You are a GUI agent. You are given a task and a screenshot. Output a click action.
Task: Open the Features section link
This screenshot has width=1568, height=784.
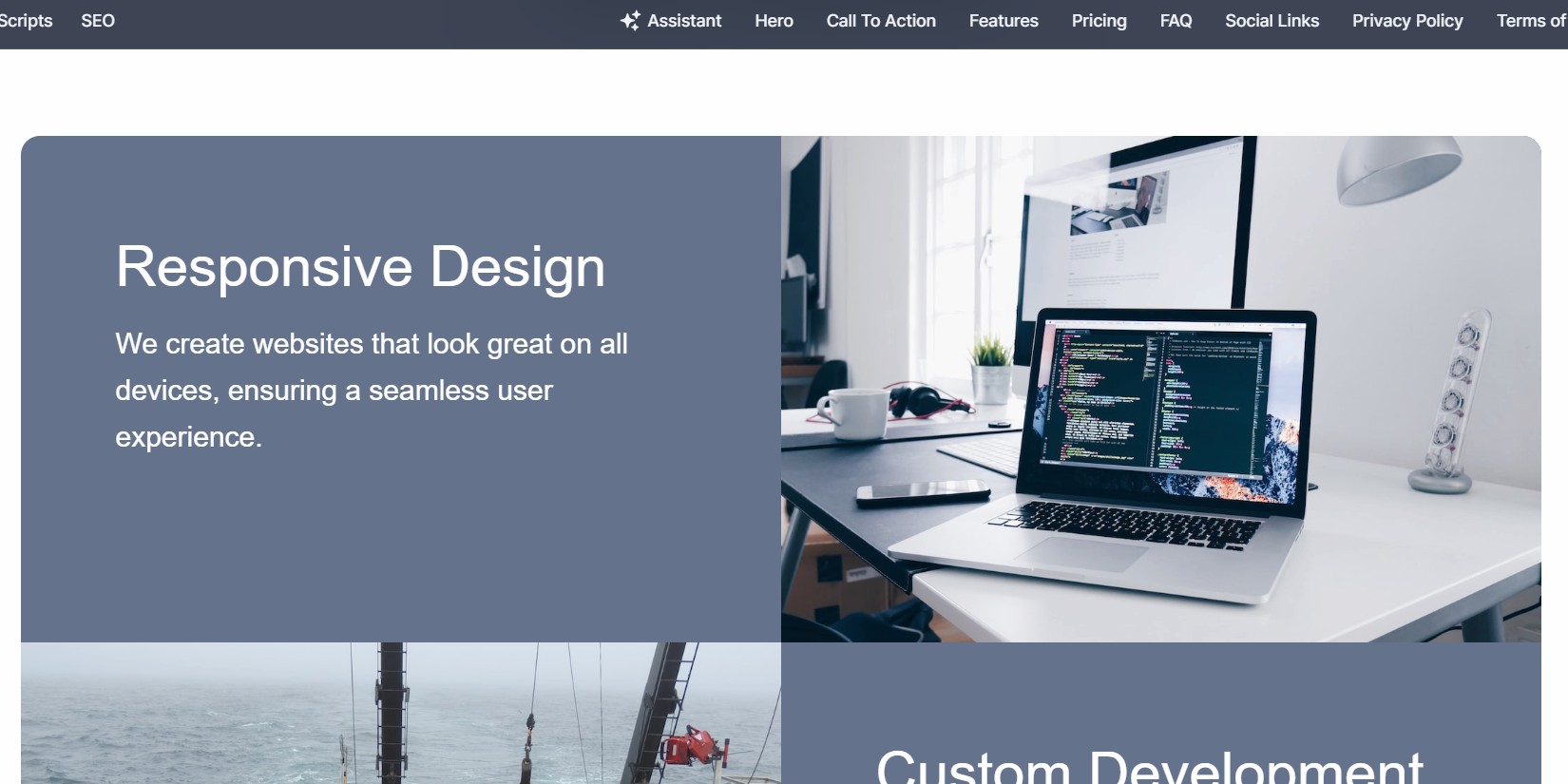[x=1004, y=21]
